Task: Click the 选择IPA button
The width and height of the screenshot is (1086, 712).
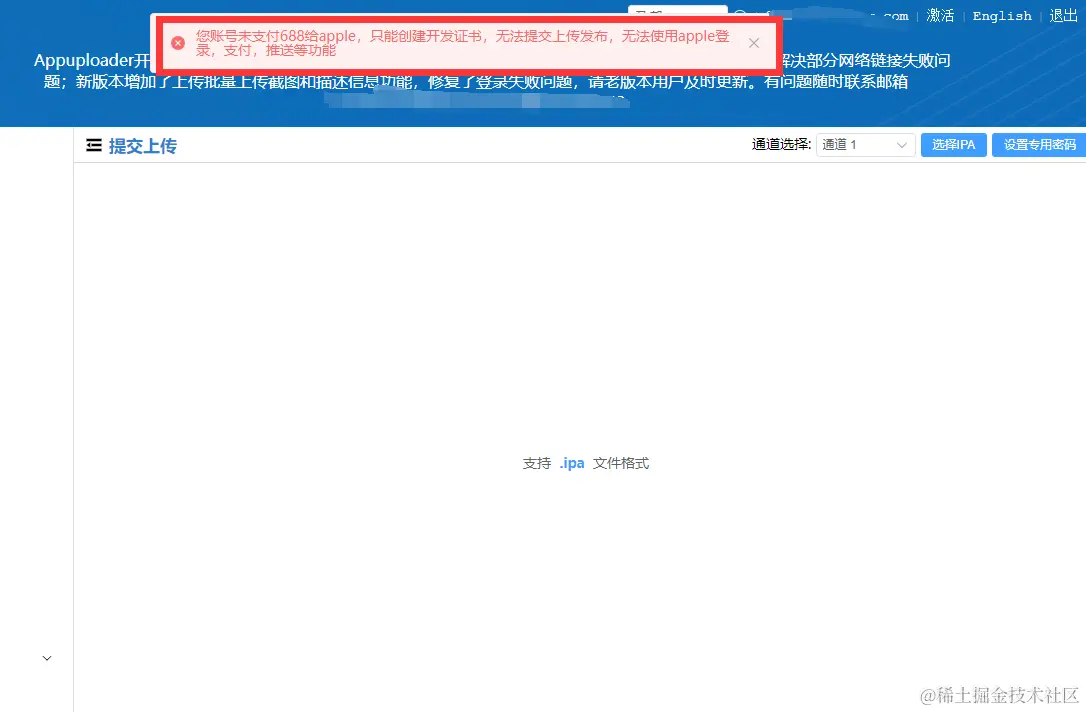Action: [x=953, y=145]
